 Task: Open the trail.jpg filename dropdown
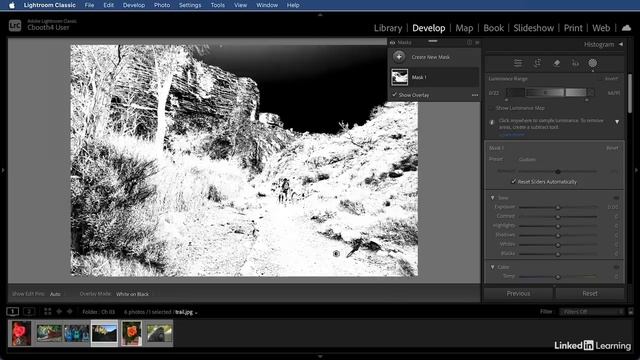[x=186, y=312]
